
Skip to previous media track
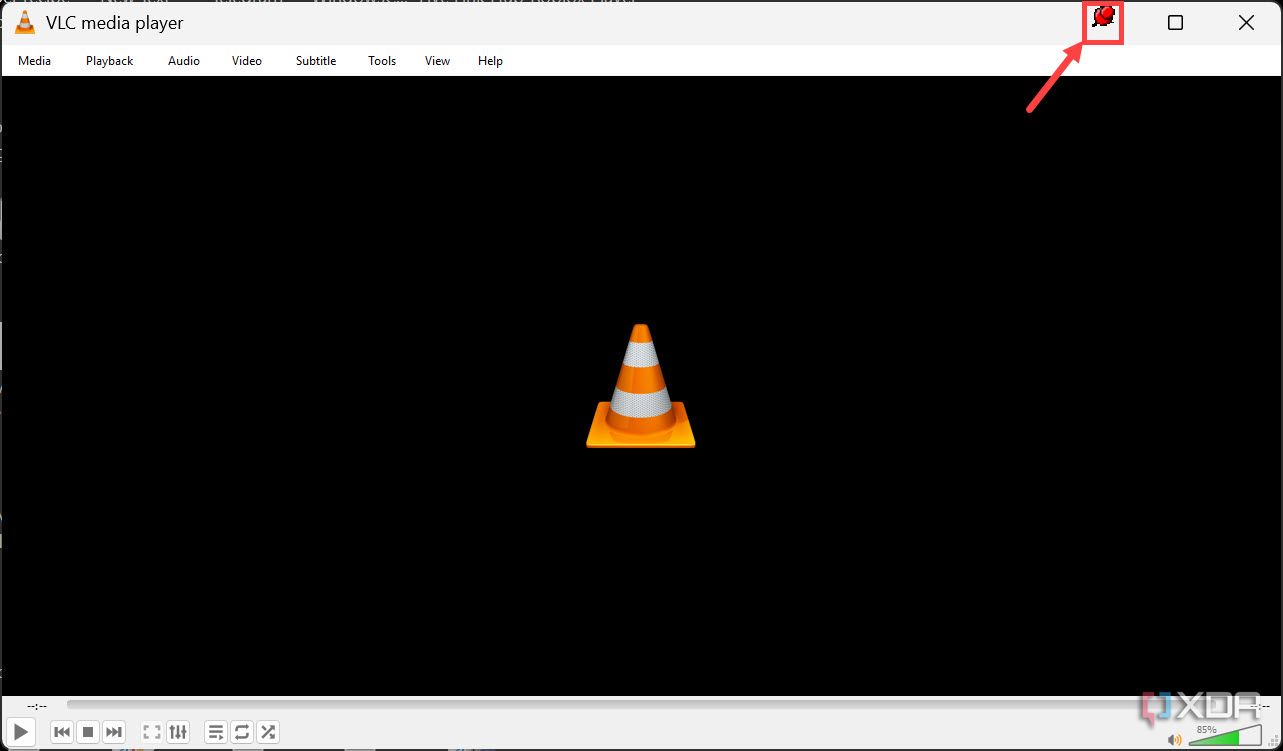coord(62,732)
